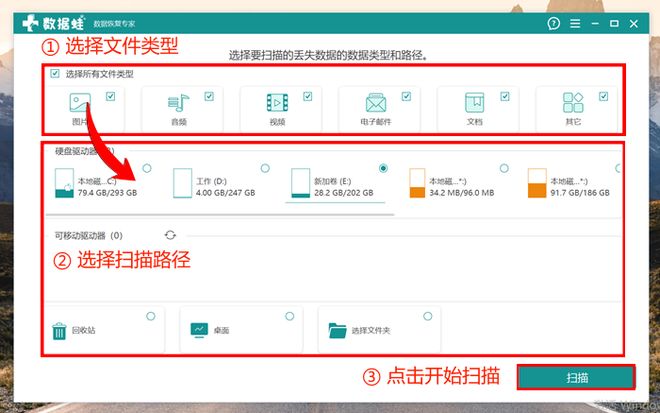Click the local disk C: drive icon
The height and width of the screenshot is (413, 660).
(x=64, y=183)
